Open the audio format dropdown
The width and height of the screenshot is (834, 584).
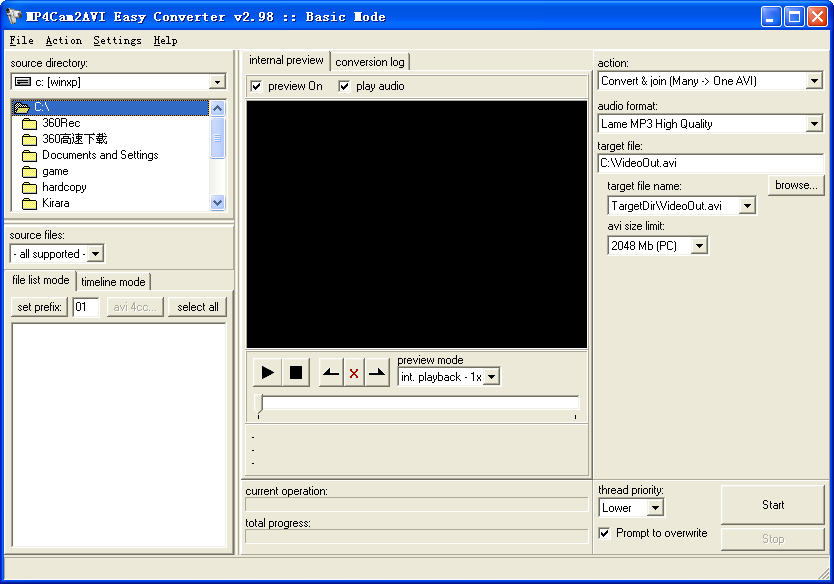[814, 124]
